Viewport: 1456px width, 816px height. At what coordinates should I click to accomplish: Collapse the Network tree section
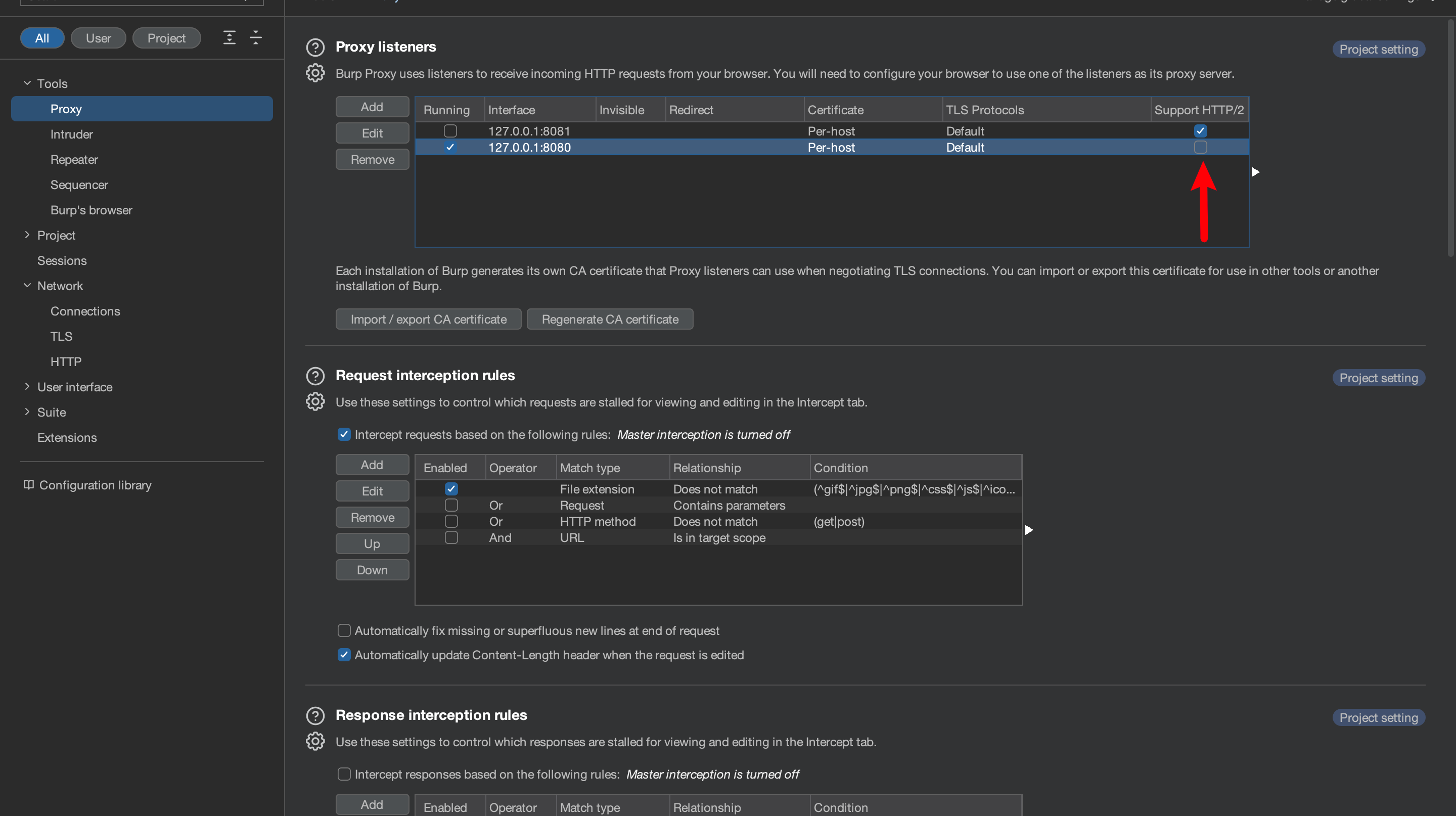27,285
